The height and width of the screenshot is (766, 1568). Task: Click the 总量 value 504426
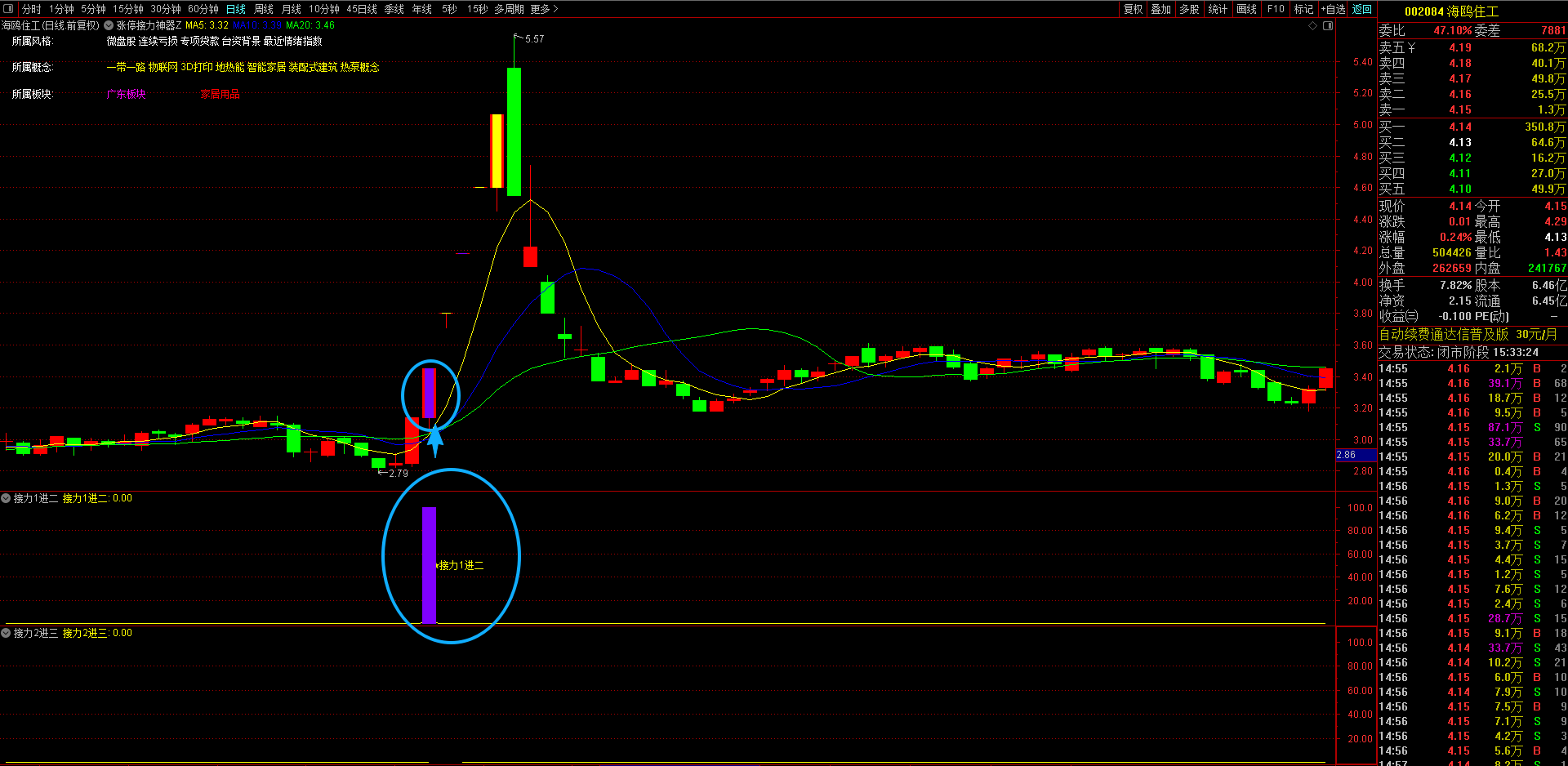1452,252
